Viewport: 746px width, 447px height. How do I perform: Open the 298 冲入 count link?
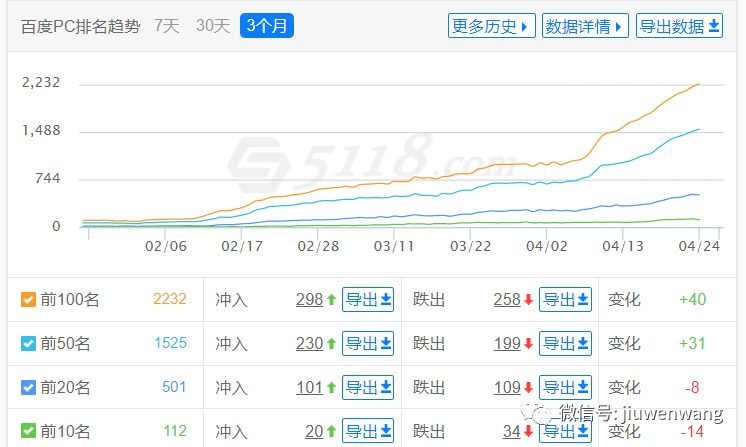click(309, 300)
